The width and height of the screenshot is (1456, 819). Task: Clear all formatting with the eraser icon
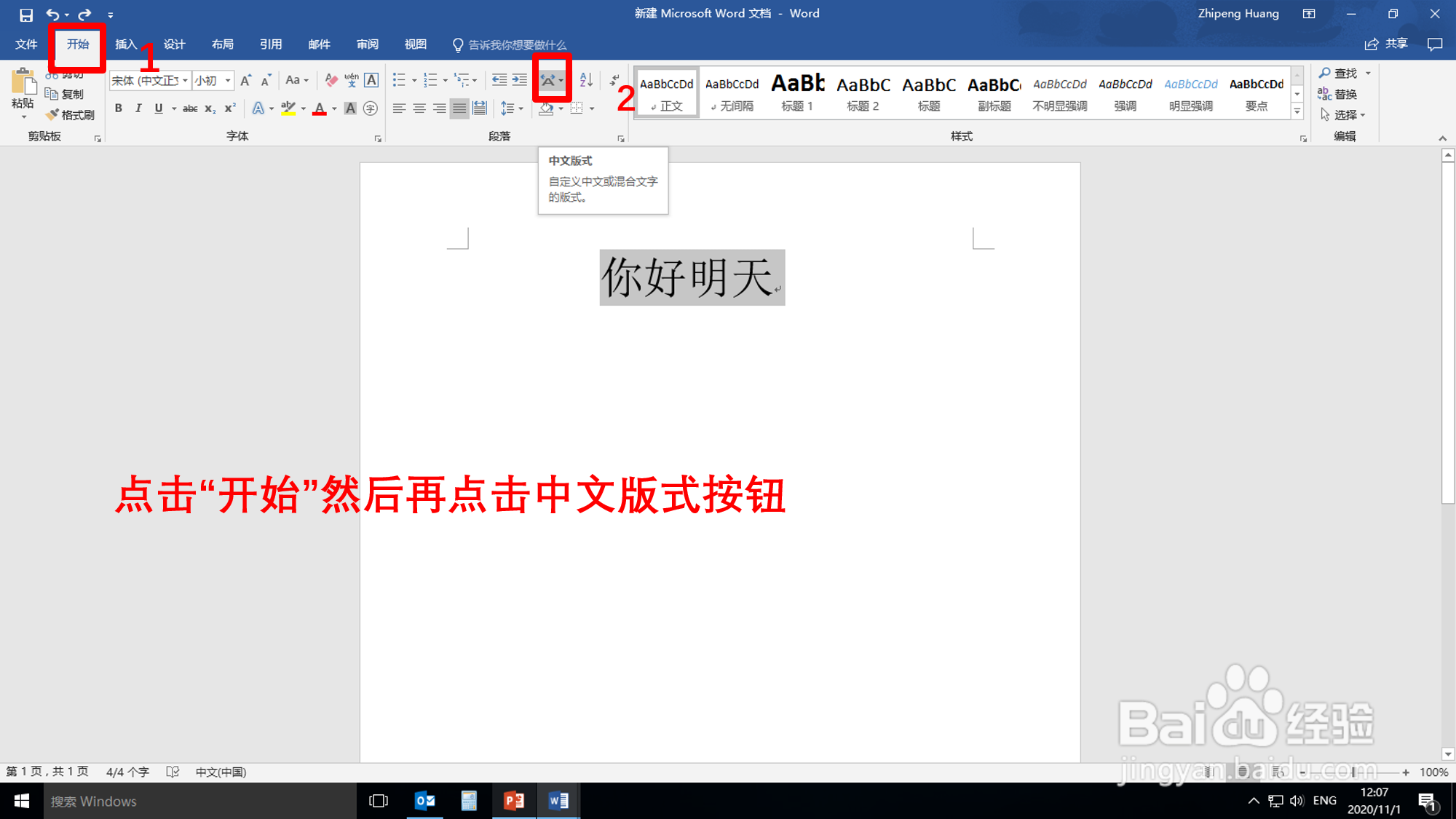(x=331, y=80)
